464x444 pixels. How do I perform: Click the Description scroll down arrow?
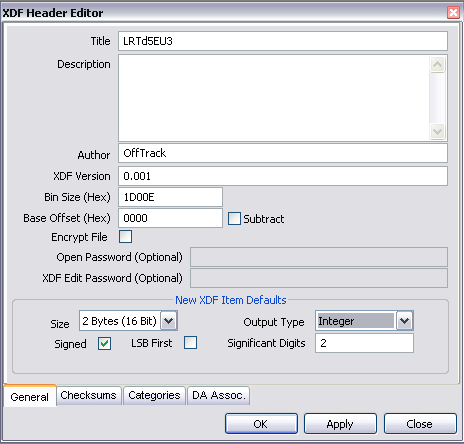(437, 131)
